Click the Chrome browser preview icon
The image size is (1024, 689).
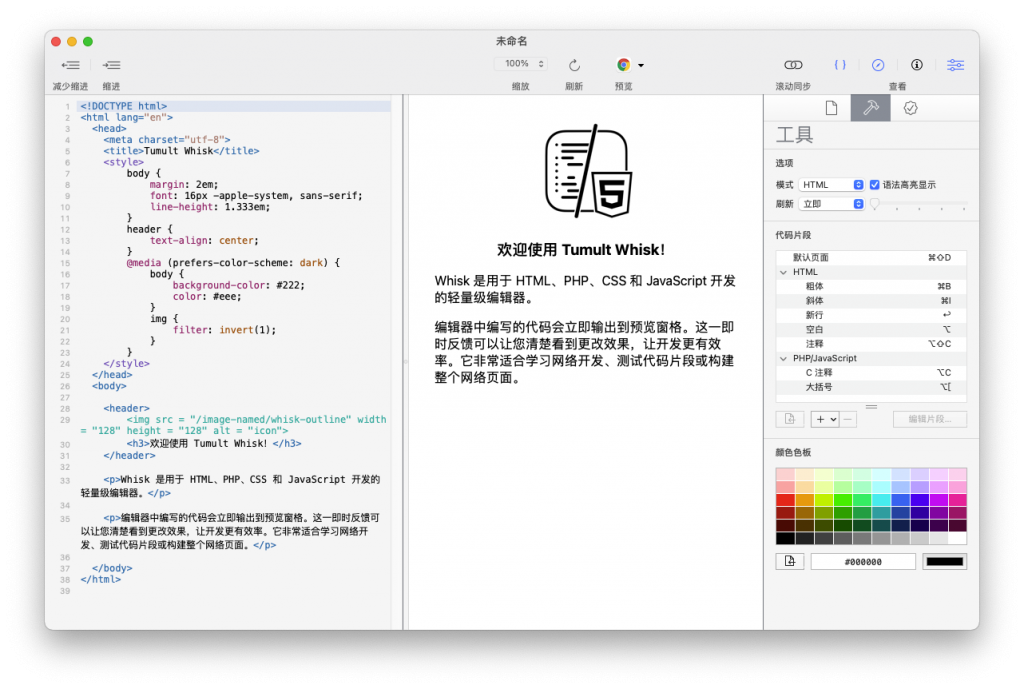pyautogui.click(x=624, y=65)
